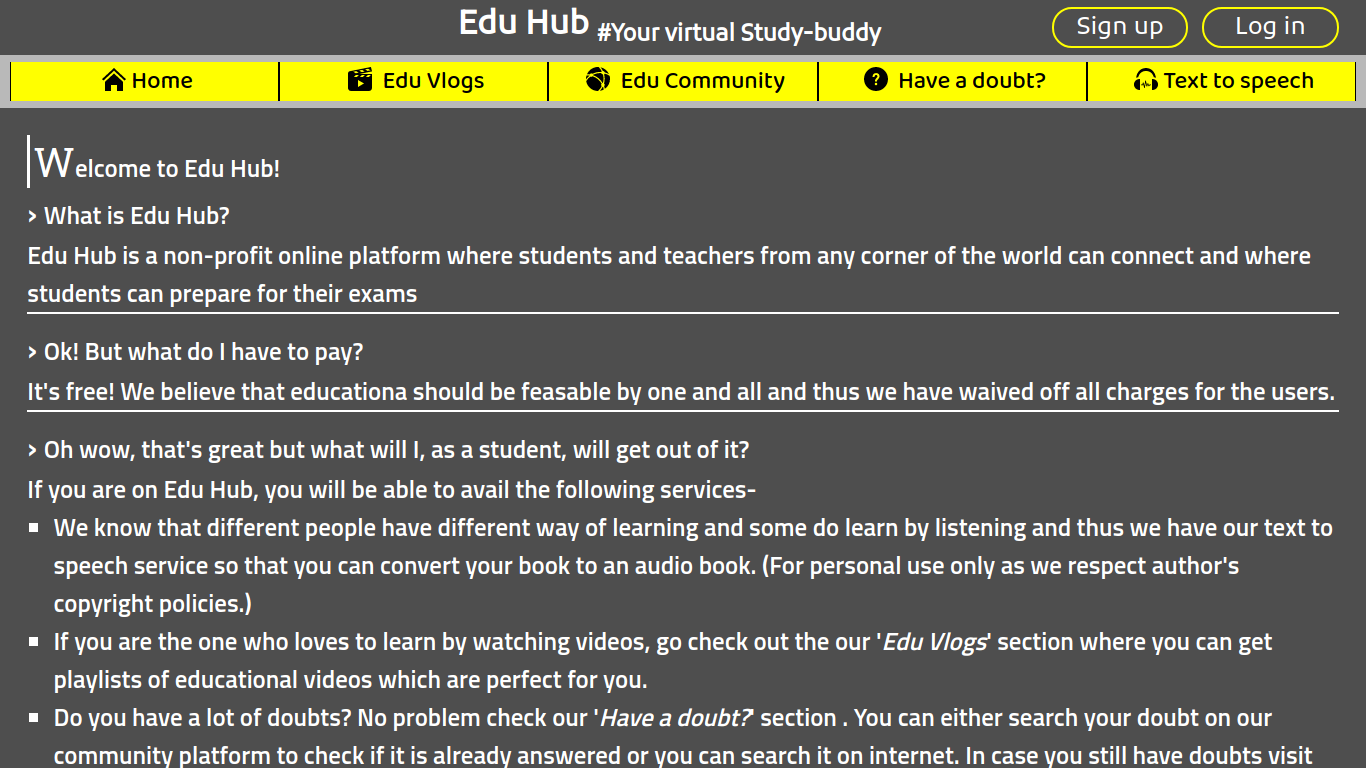Click the '#Your virtual Study-buddy' tagline

pyautogui.click(x=739, y=33)
